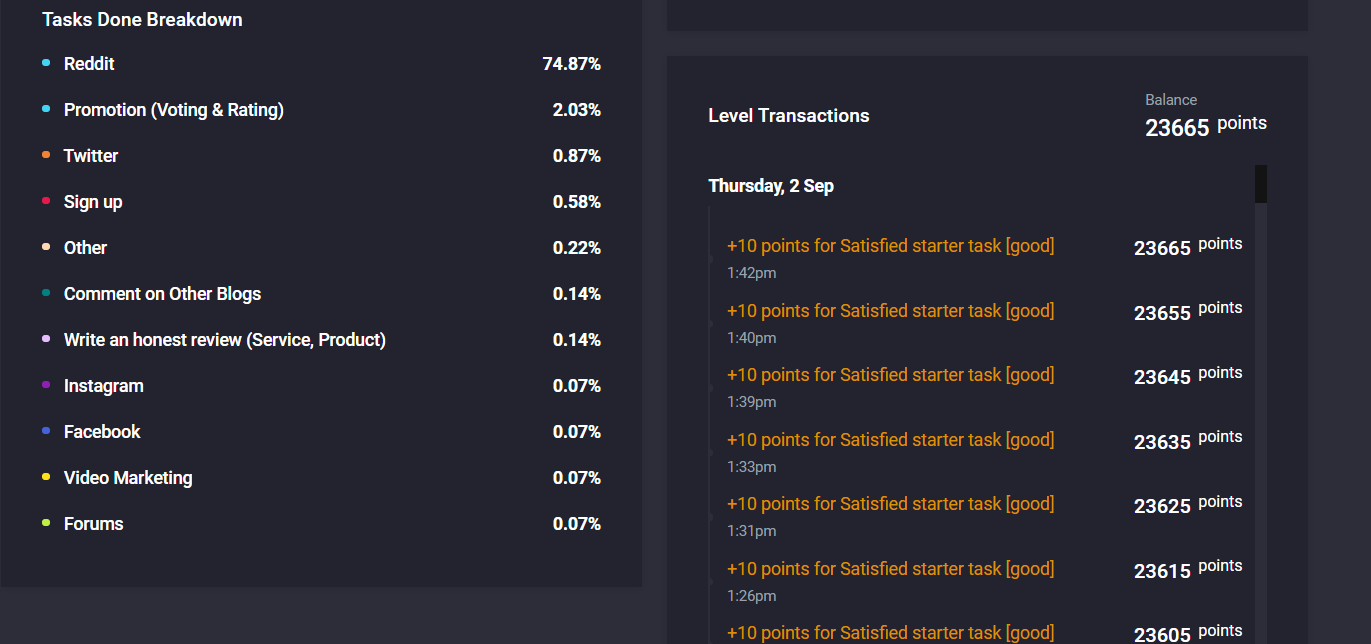Click the orange dot beside Twitter
Screen dimensions: 1371x644
pos(46,155)
